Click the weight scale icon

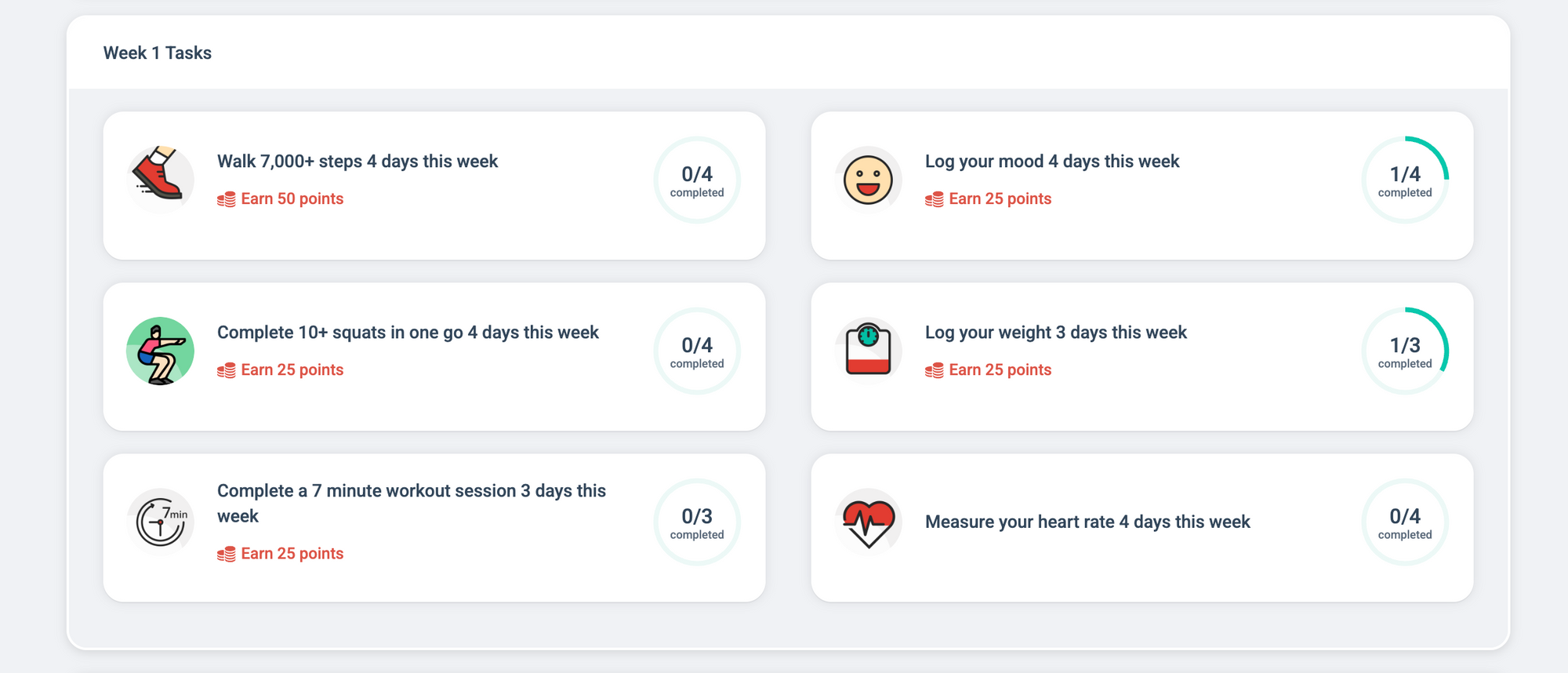point(868,351)
